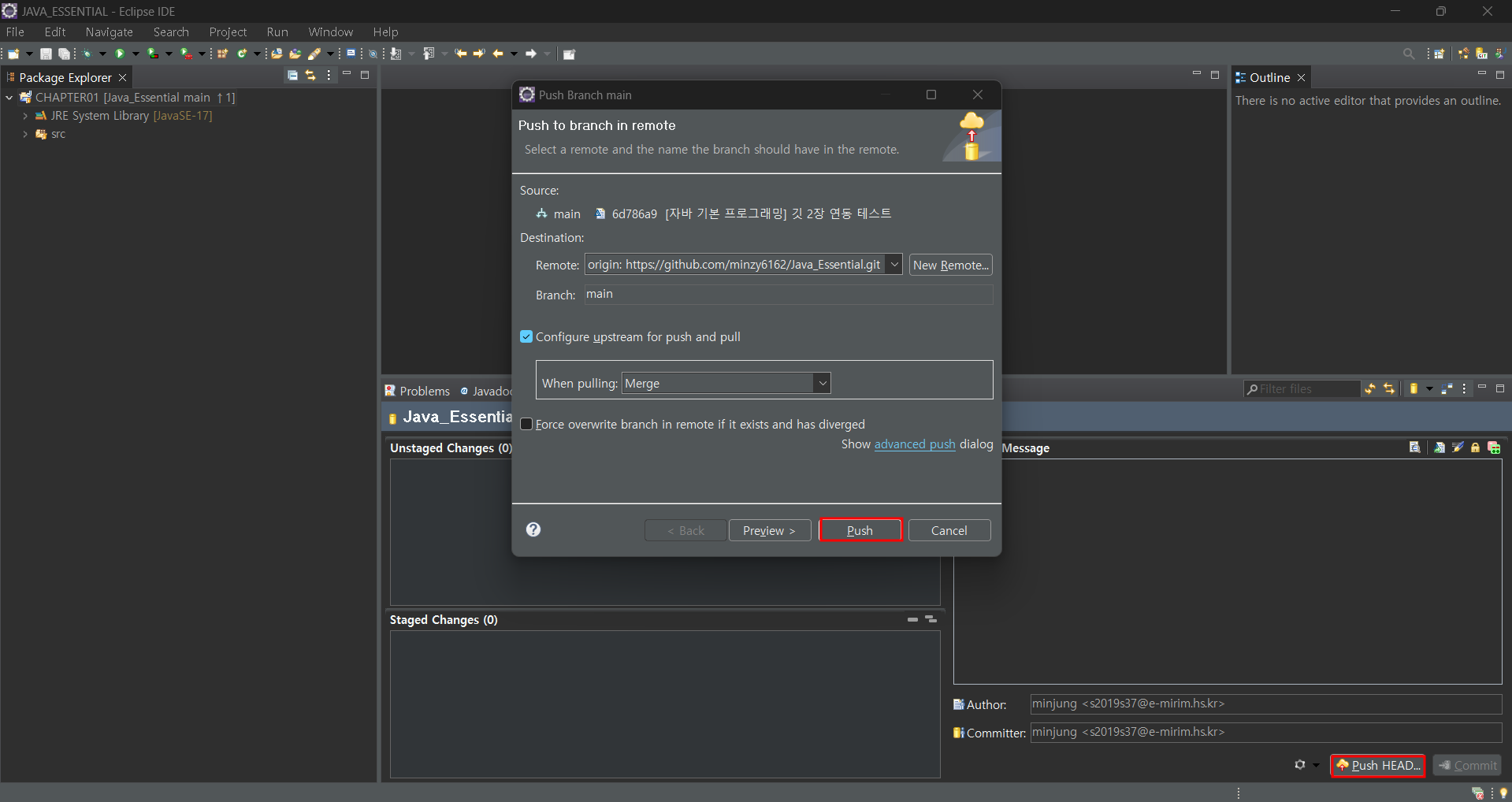Click the Debug bug icon in toolbar

87,54
